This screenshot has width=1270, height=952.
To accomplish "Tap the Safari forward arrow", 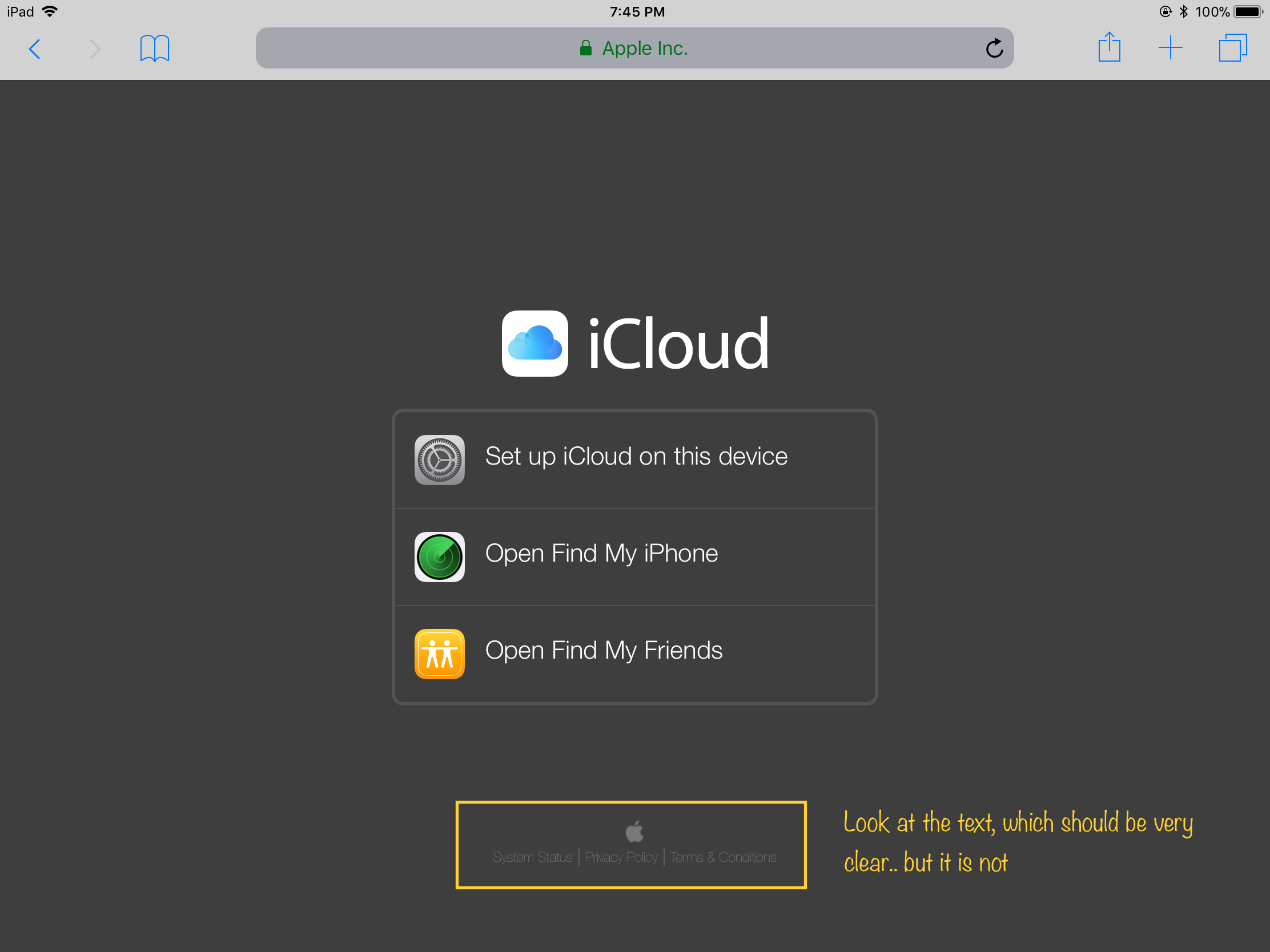I will click(95, 49).
